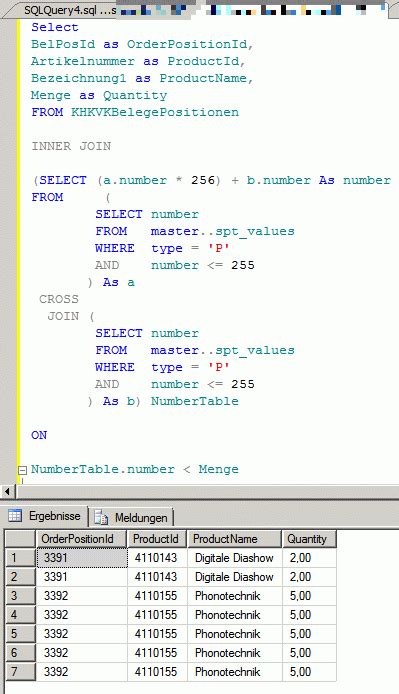Select result row 4 header
The height and width of the screenshot is (694, 399).
[20, 615]
